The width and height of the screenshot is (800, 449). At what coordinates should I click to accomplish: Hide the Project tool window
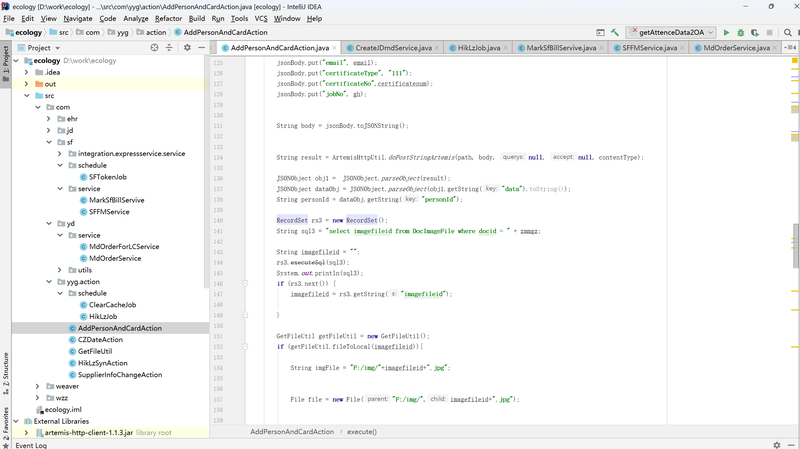click(201, 47)
